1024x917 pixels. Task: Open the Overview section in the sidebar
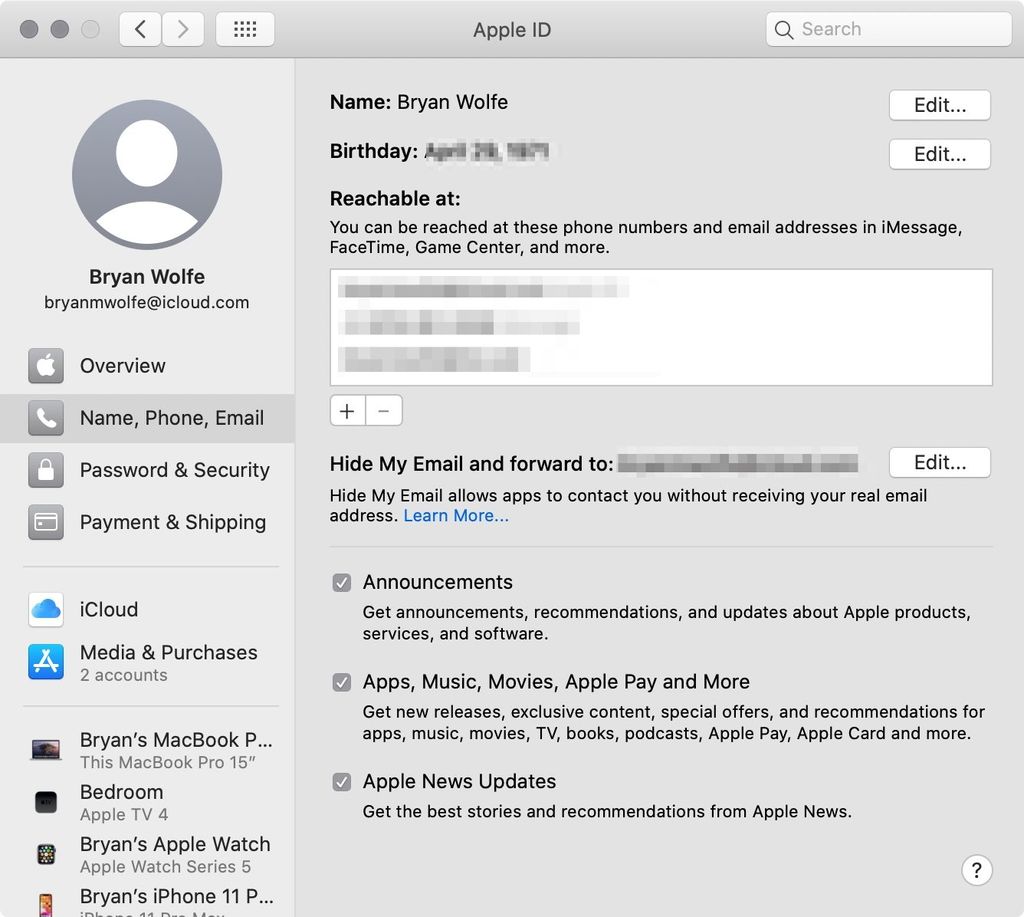(x=122, y=366)
